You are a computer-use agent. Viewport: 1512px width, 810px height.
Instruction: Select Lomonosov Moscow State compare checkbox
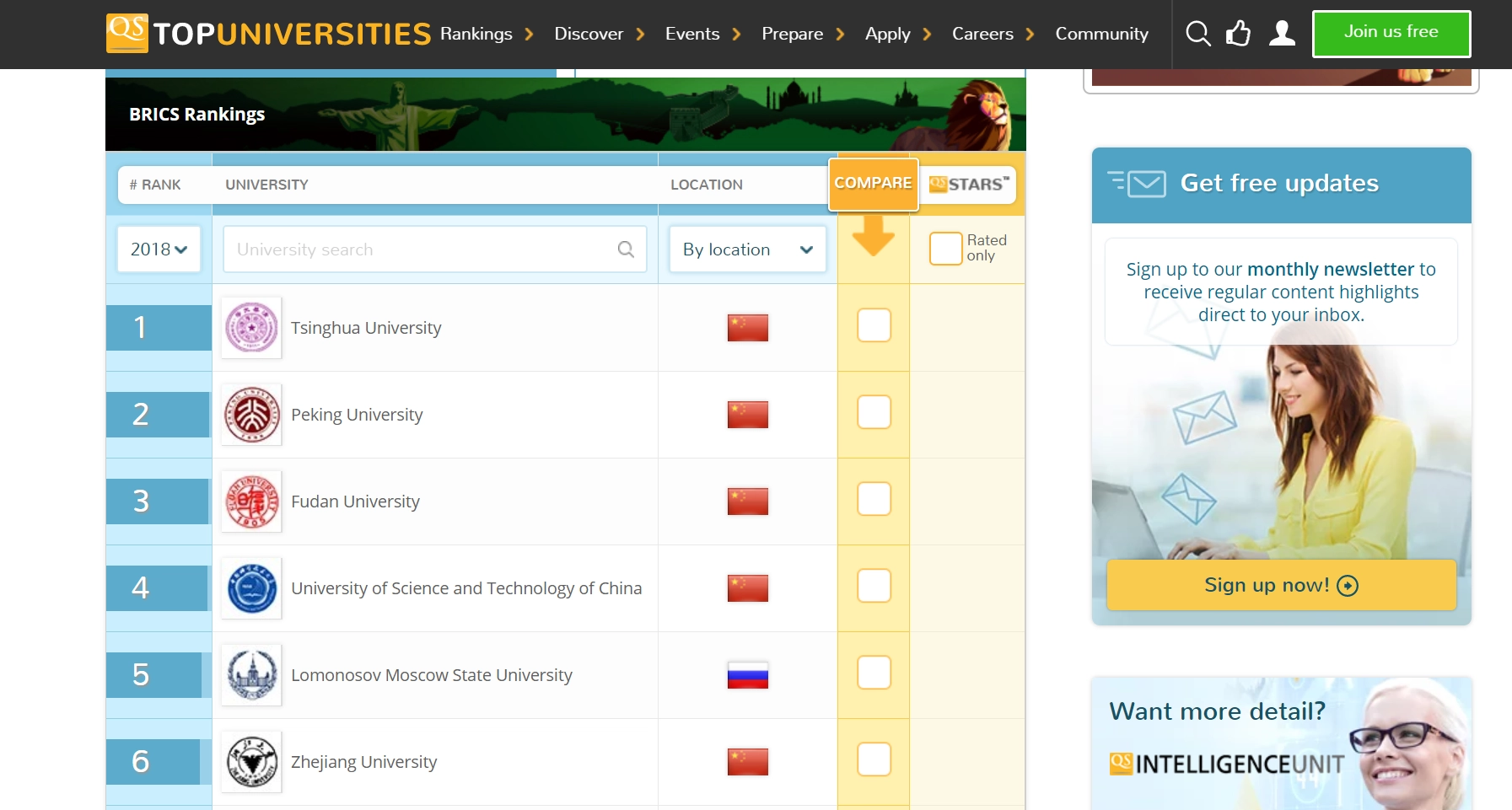tap(874, 673)
